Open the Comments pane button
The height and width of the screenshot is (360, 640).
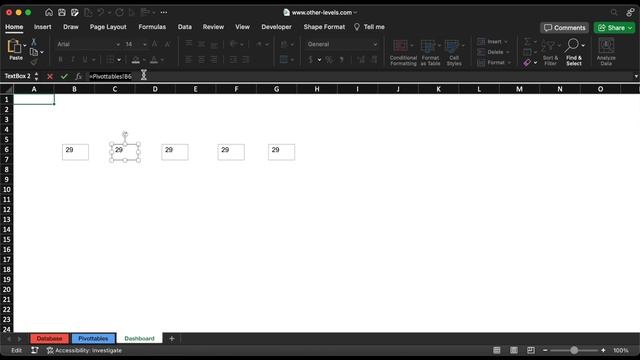[x=564, y=28]
